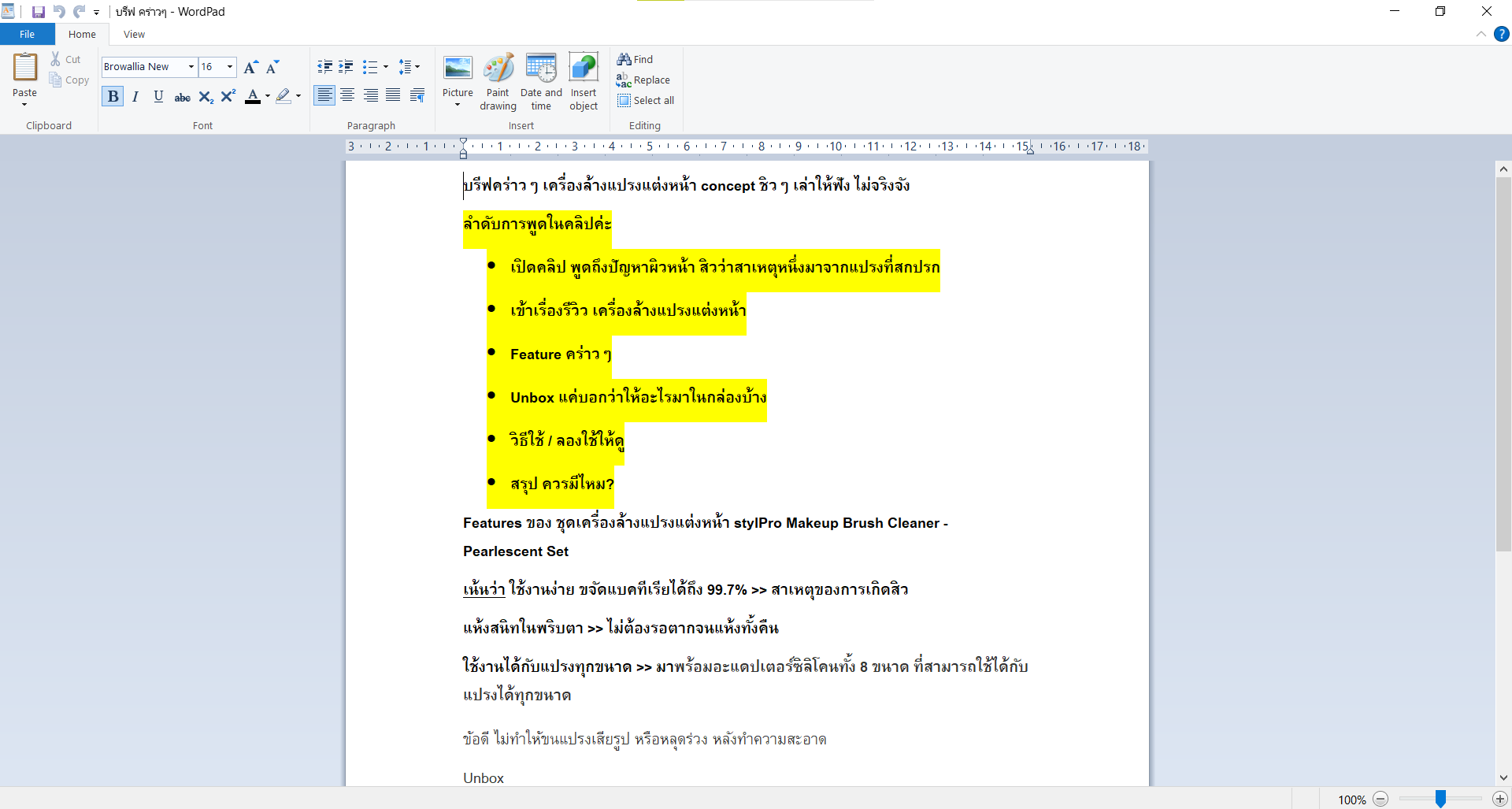Switch to the Home tab
The height and width of the screenshot is (809, 1512).
(82, 35)
